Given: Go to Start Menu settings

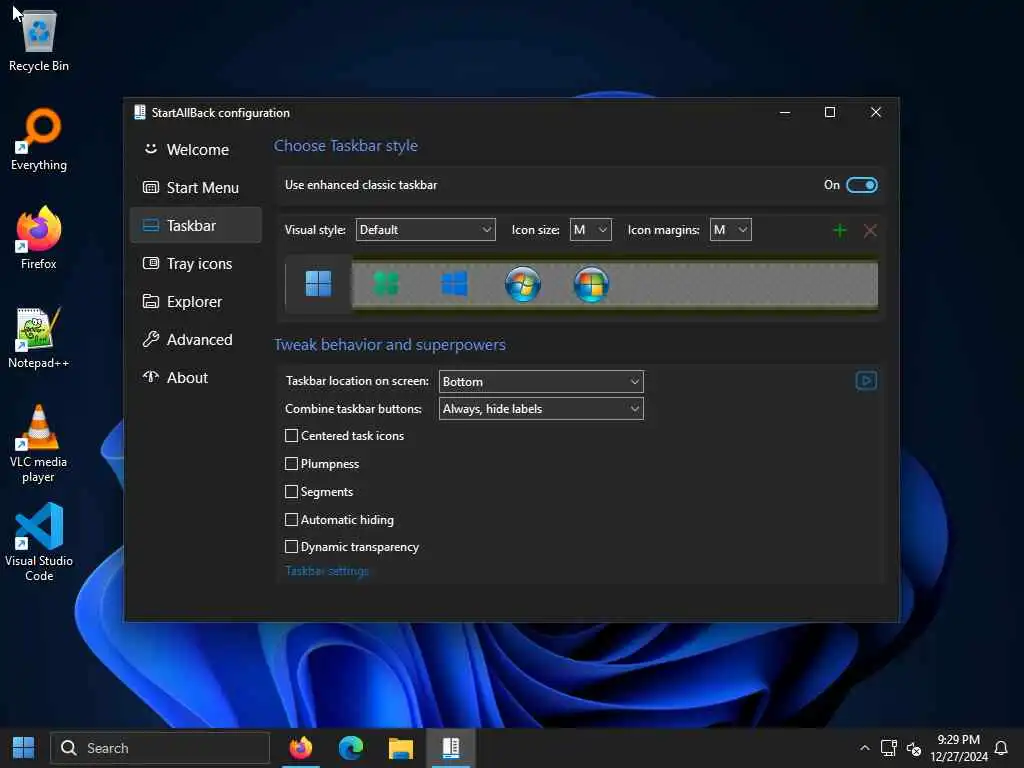Looking at the screenshot, I should 196,187.
